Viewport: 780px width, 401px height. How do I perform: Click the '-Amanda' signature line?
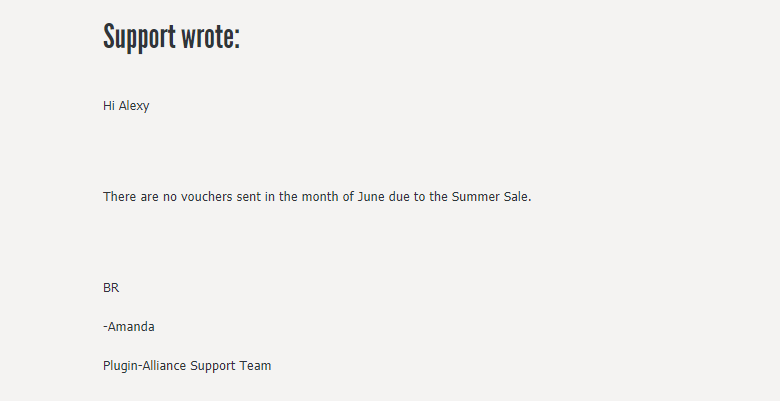coord(129,327)
